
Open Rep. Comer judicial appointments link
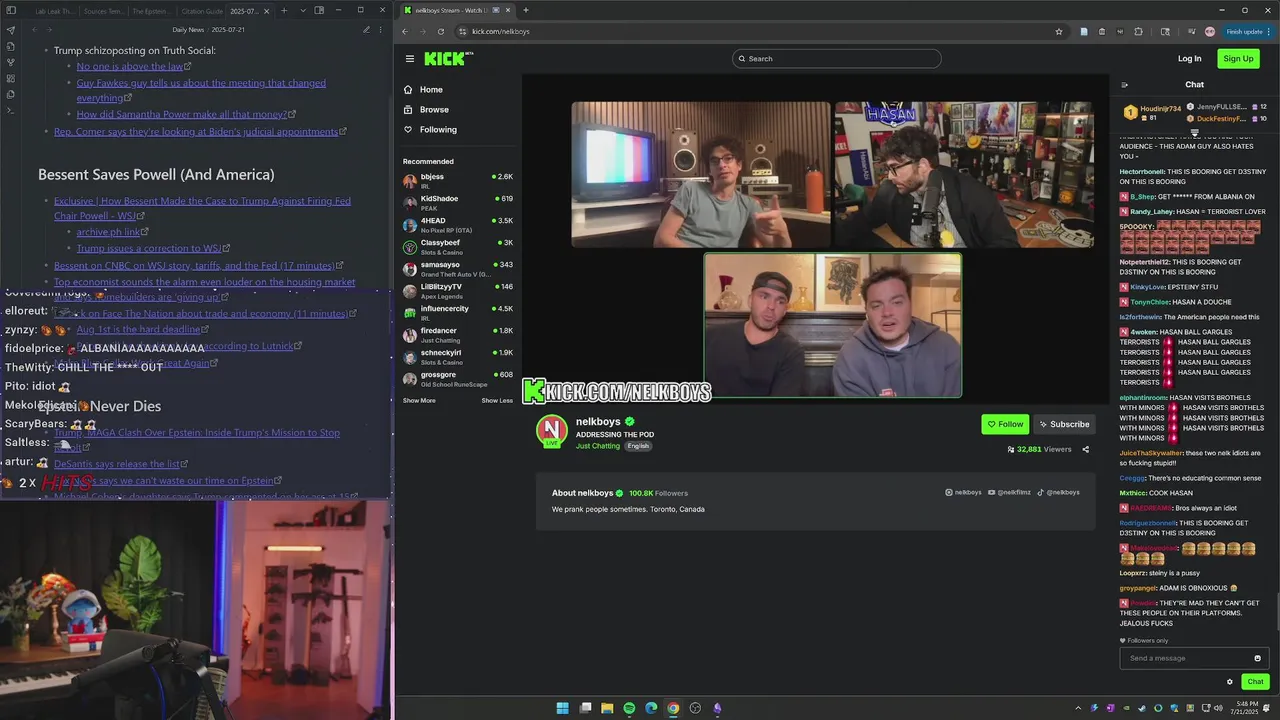[196, 131]
